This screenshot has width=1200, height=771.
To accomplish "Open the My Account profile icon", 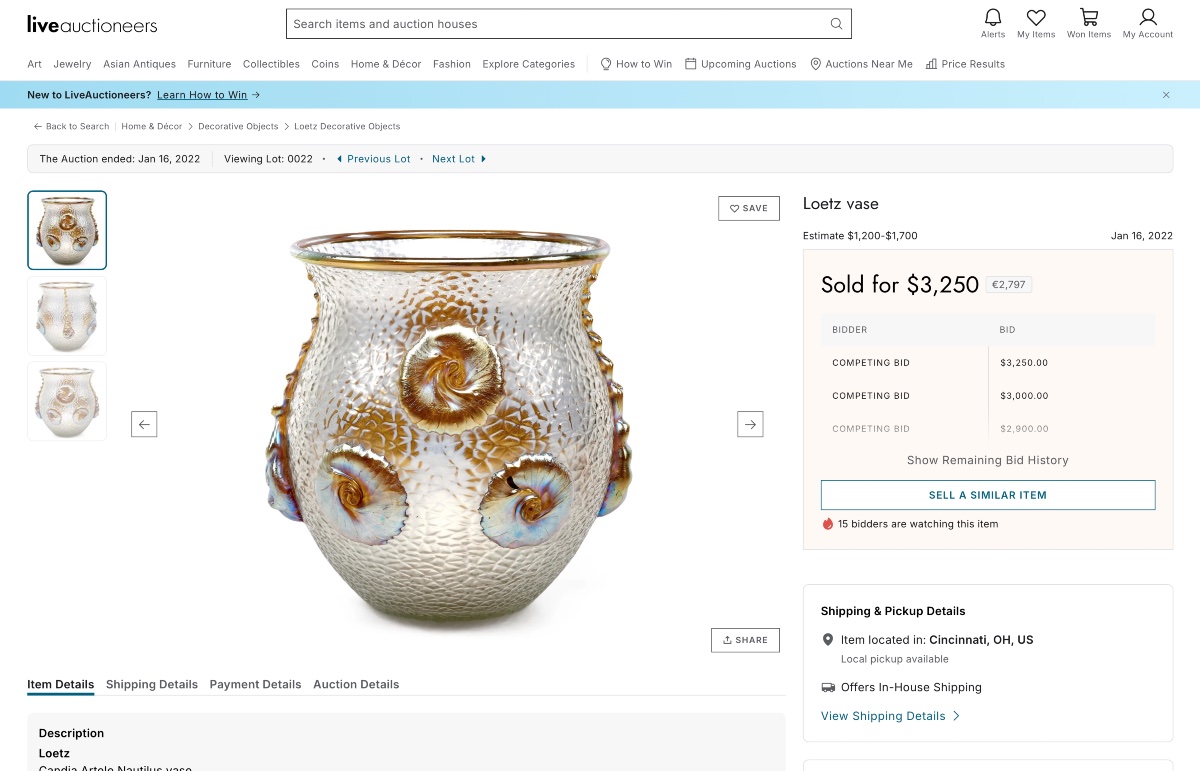I will pyautogui.click(x=1147, y=17).
